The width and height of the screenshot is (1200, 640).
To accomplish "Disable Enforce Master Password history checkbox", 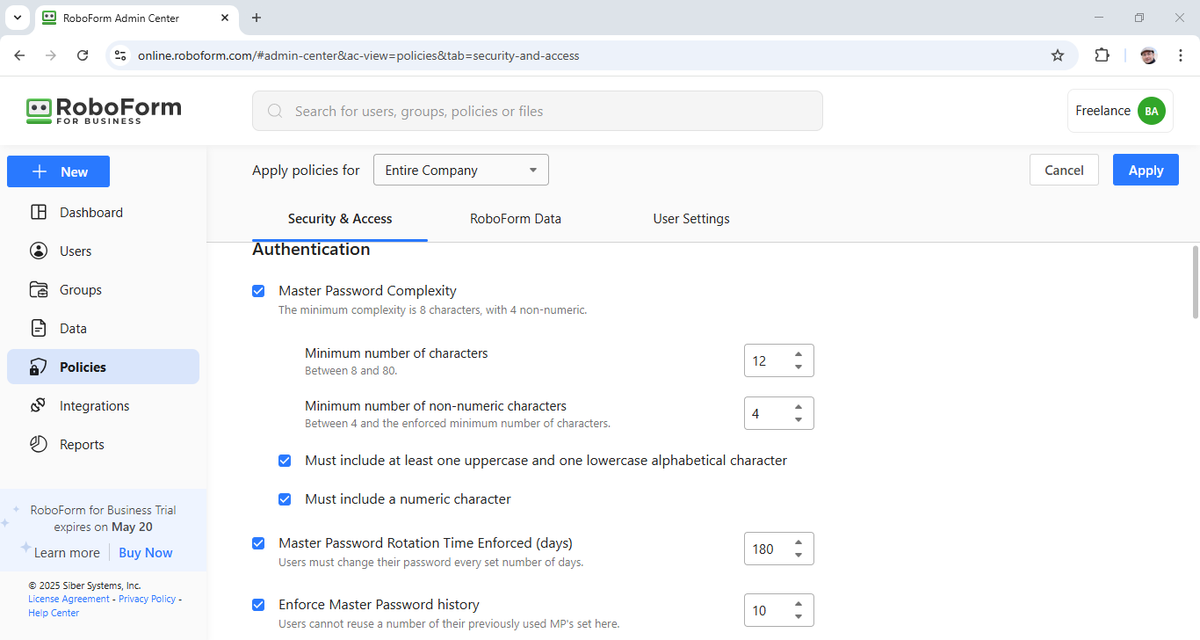I will (259, 605).
